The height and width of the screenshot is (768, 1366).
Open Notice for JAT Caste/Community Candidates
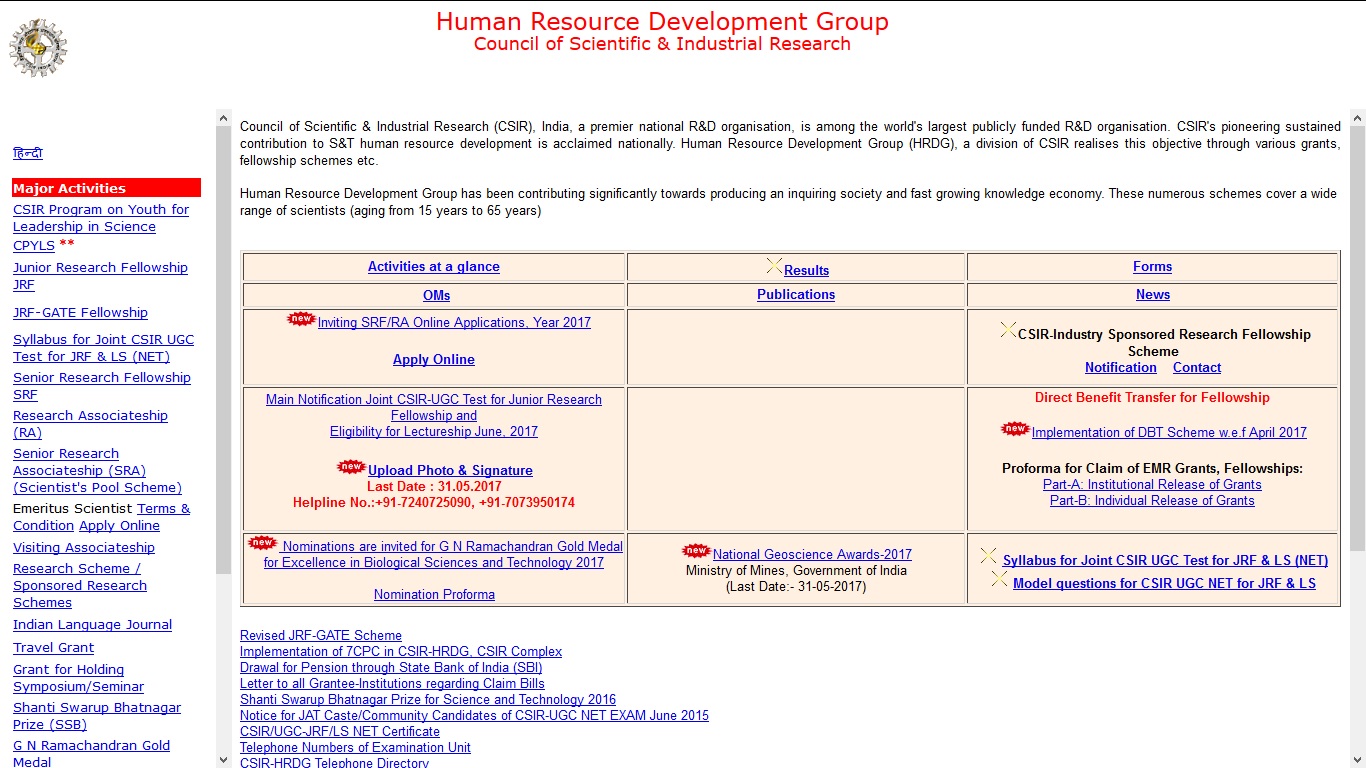click(474, 716)
